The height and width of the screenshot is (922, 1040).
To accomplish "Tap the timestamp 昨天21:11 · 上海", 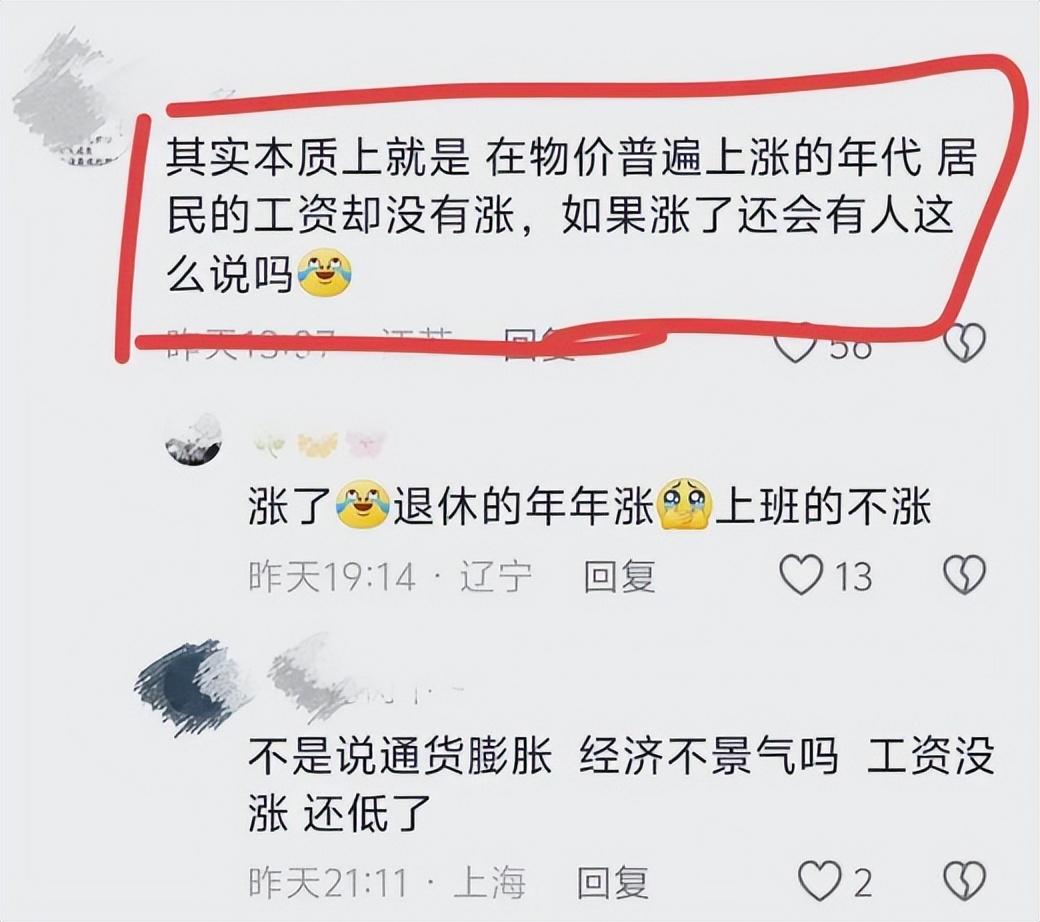I will (387, 882).
